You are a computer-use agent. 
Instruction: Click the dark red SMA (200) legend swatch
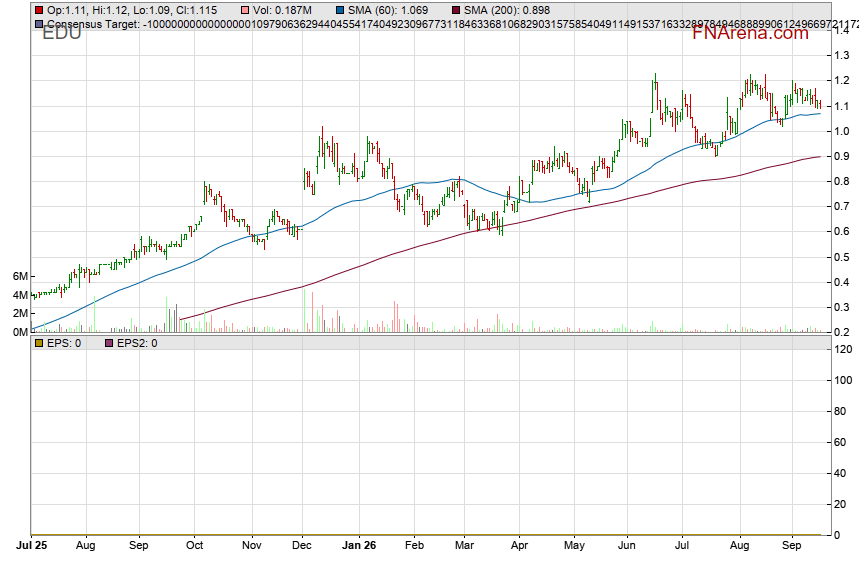(x=456, y=10)
